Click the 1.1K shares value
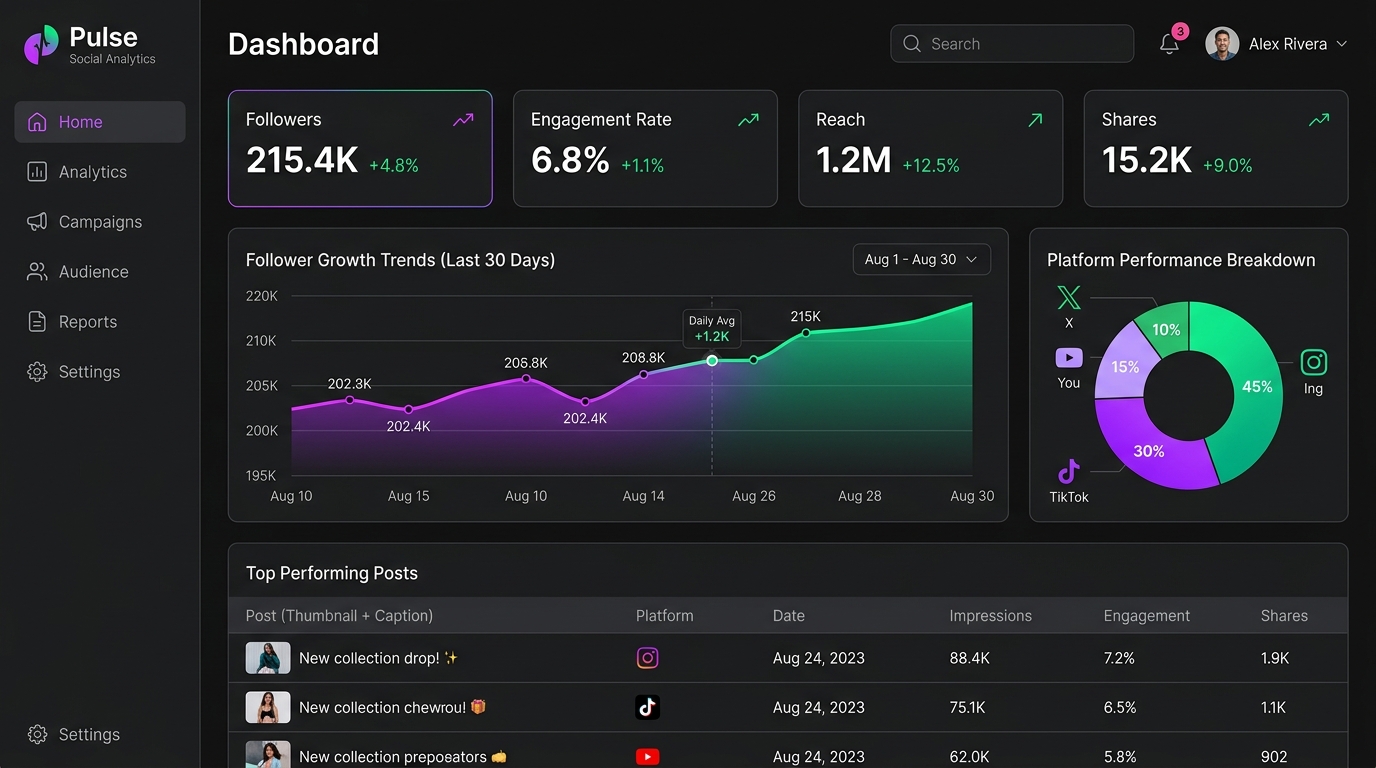The width and height of the screenshot is (1376, 768). (1273, 708)
